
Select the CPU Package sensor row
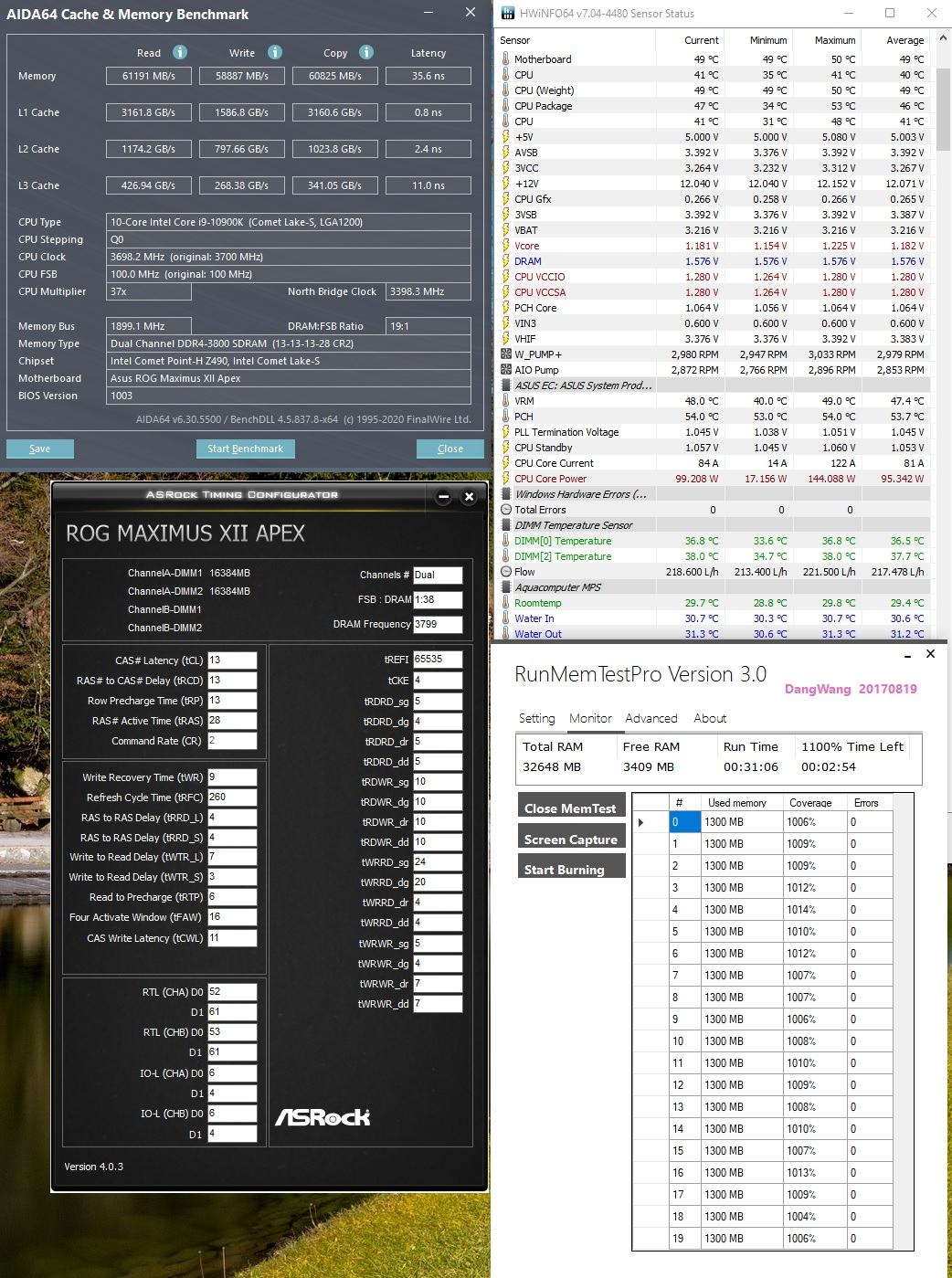[x=713, y=106]
